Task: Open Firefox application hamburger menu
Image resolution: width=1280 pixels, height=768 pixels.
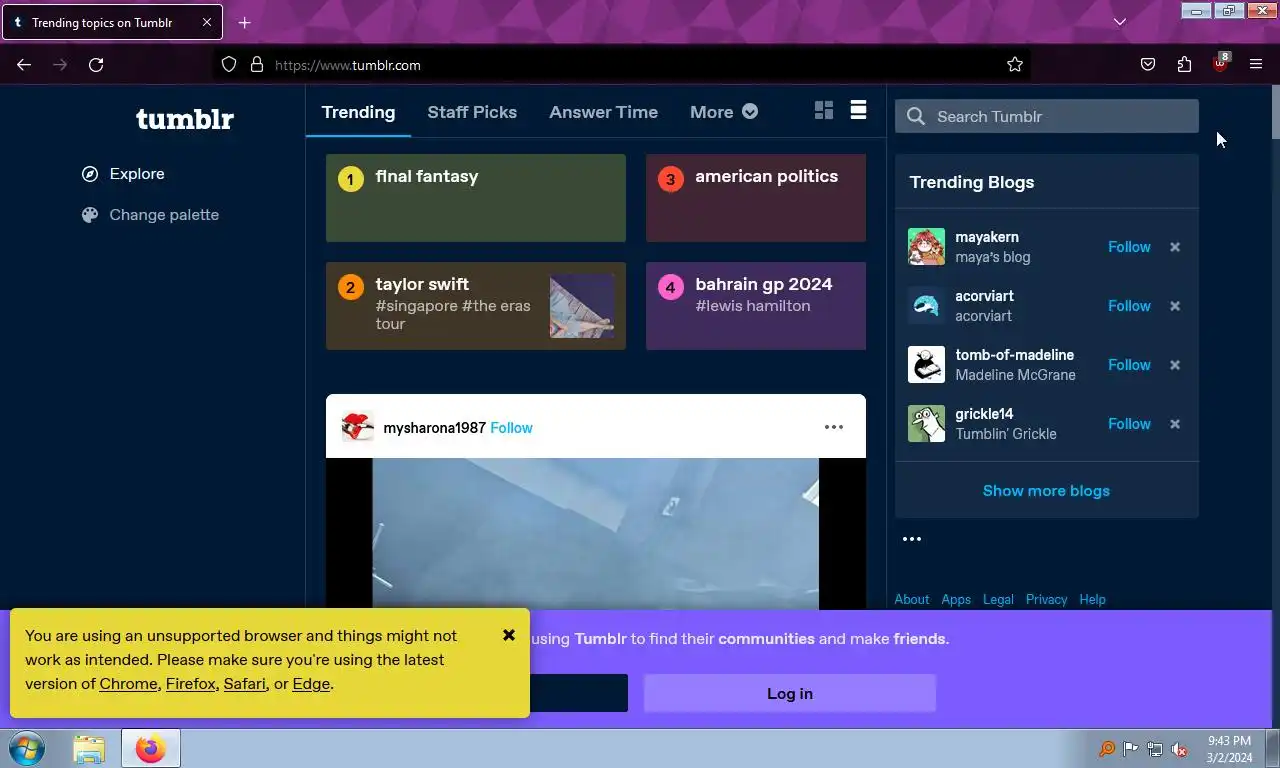Action: 1256,65
